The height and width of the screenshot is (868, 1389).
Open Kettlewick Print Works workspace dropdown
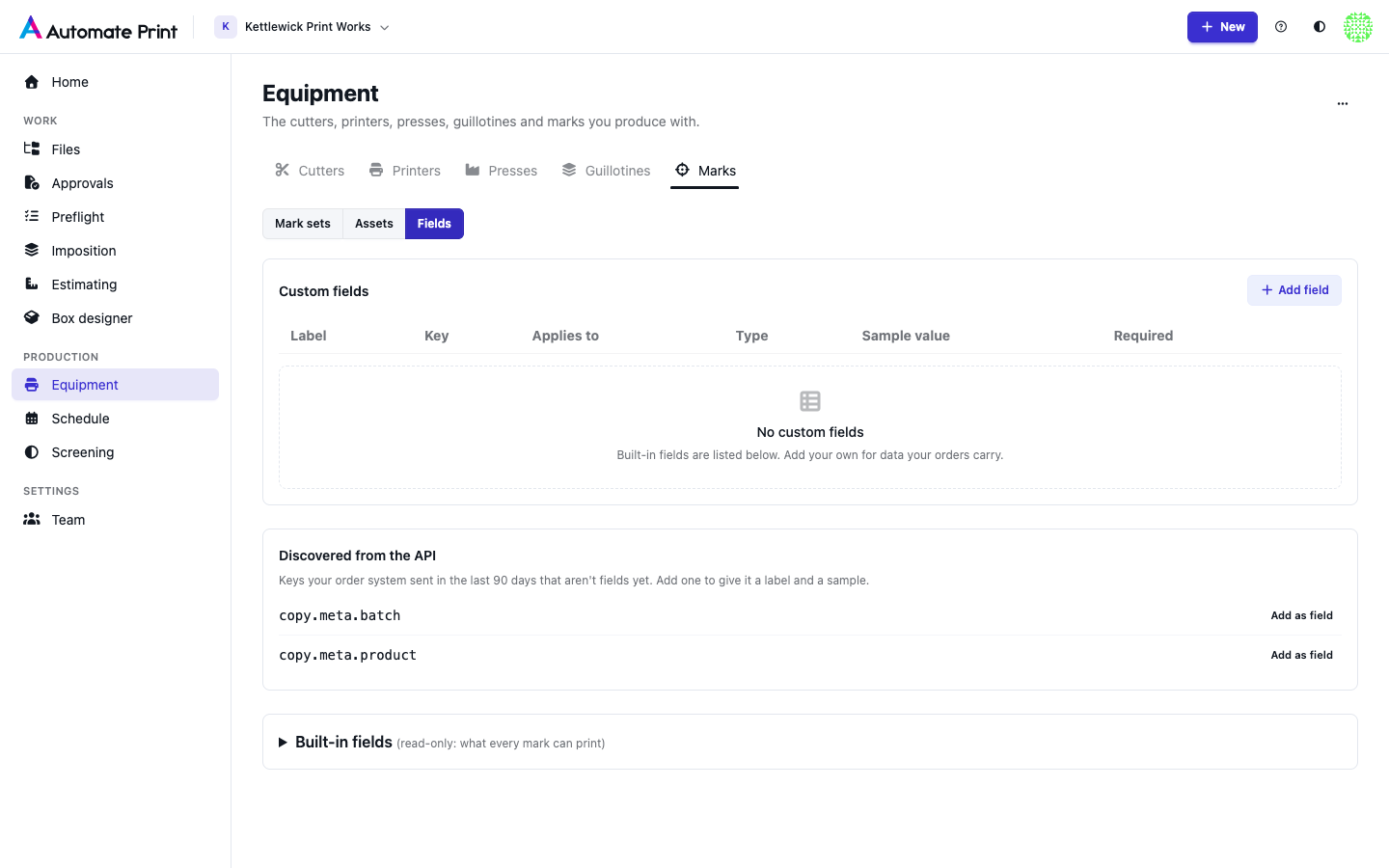click(x=303, y=27)
